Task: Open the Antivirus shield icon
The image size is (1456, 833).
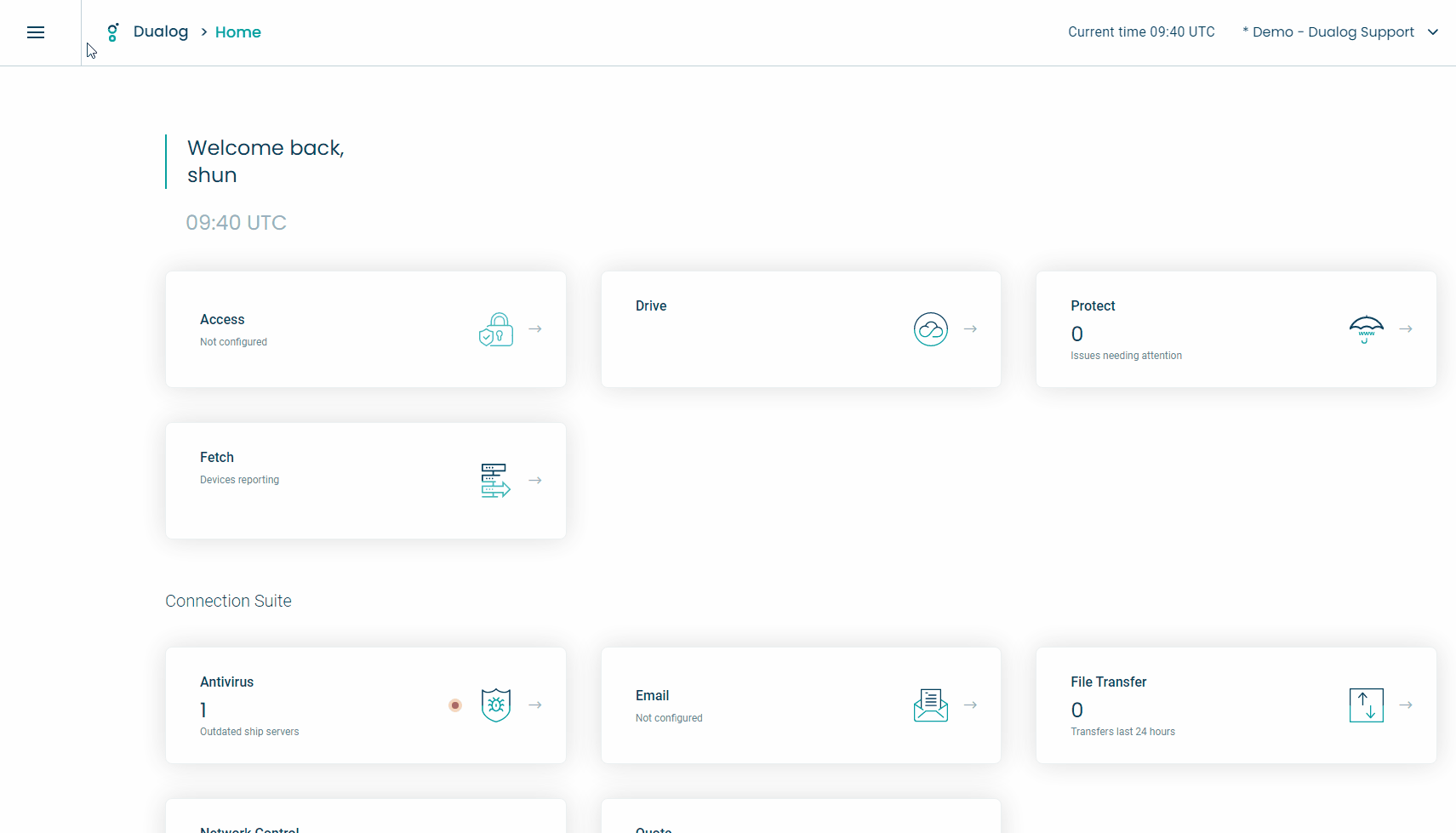Action: pos(496,705)
